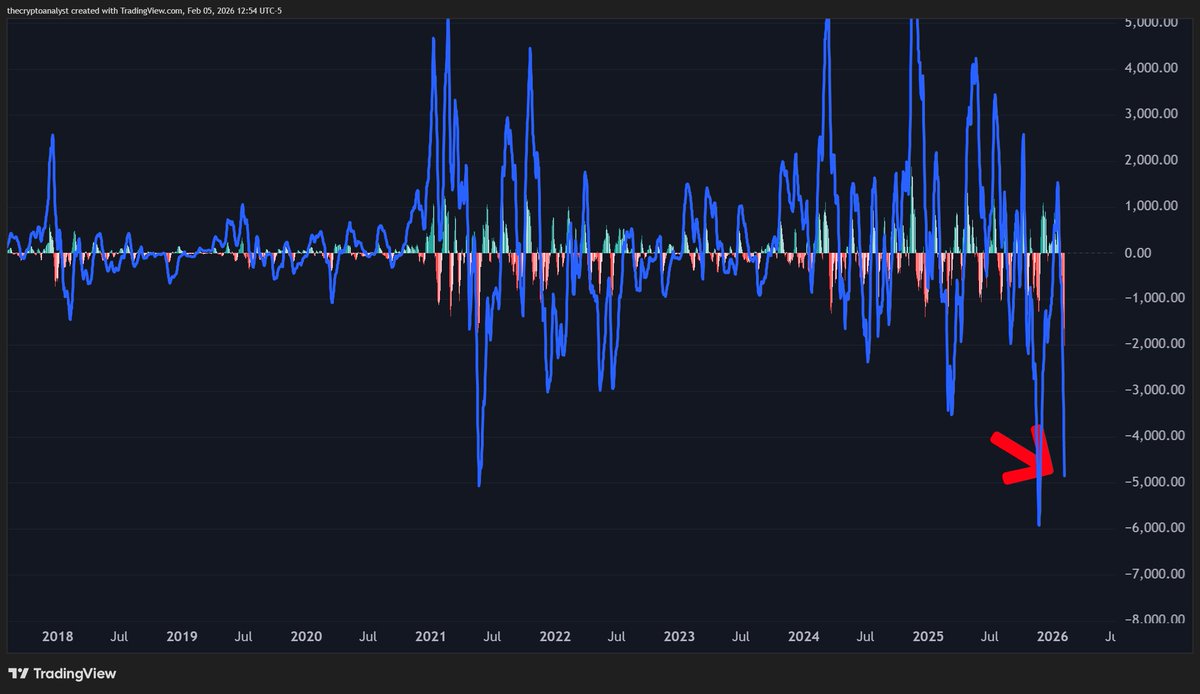
Task: Click the 2026 label on the time axis
Action: tap(1055, 636)
